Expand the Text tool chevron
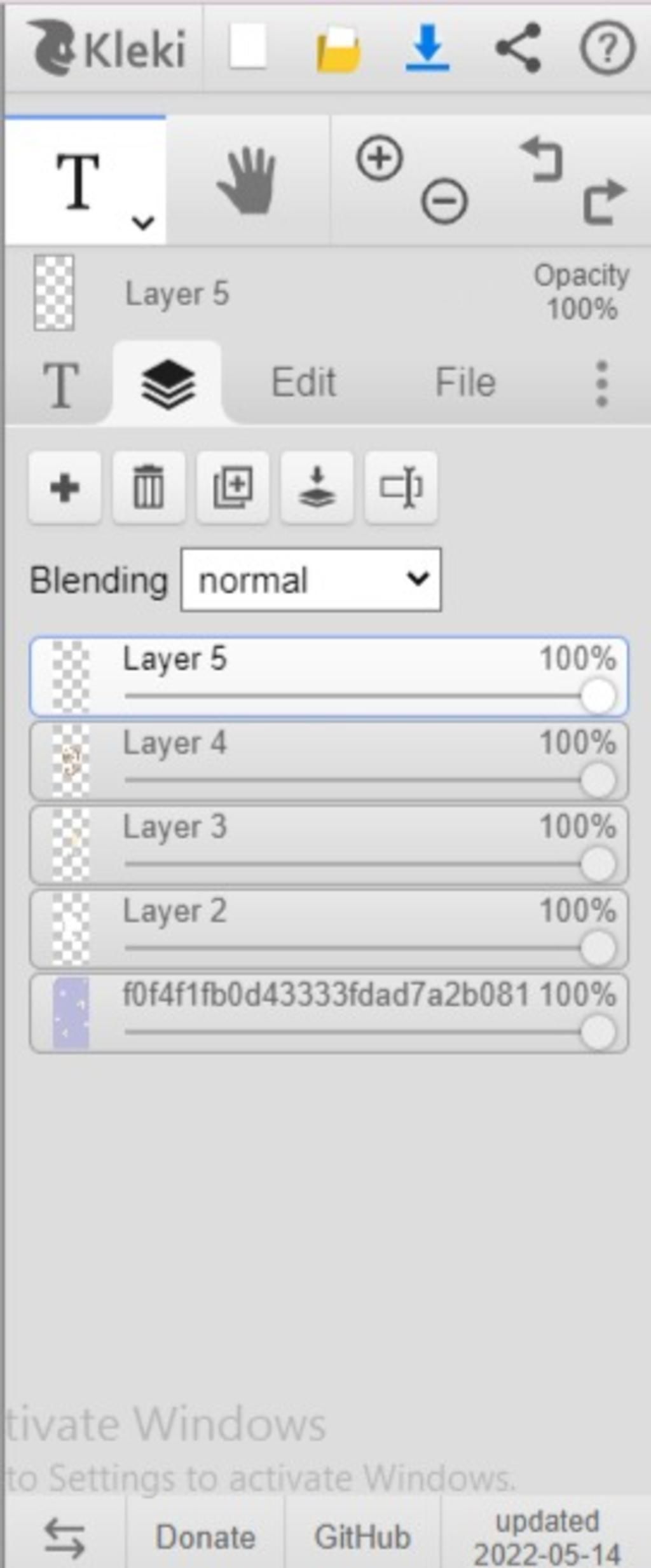 [x=143, y=222]
